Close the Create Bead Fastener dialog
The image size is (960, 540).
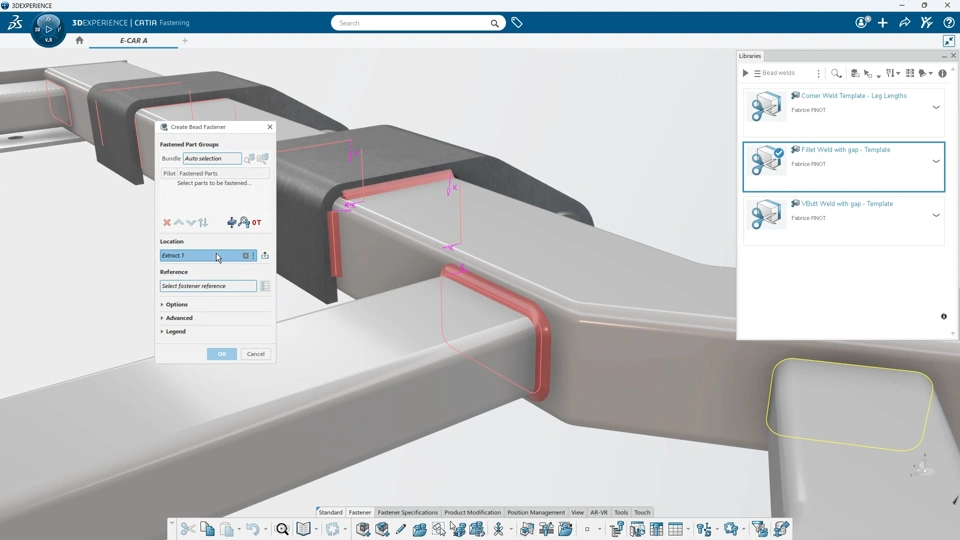point(270,127)
